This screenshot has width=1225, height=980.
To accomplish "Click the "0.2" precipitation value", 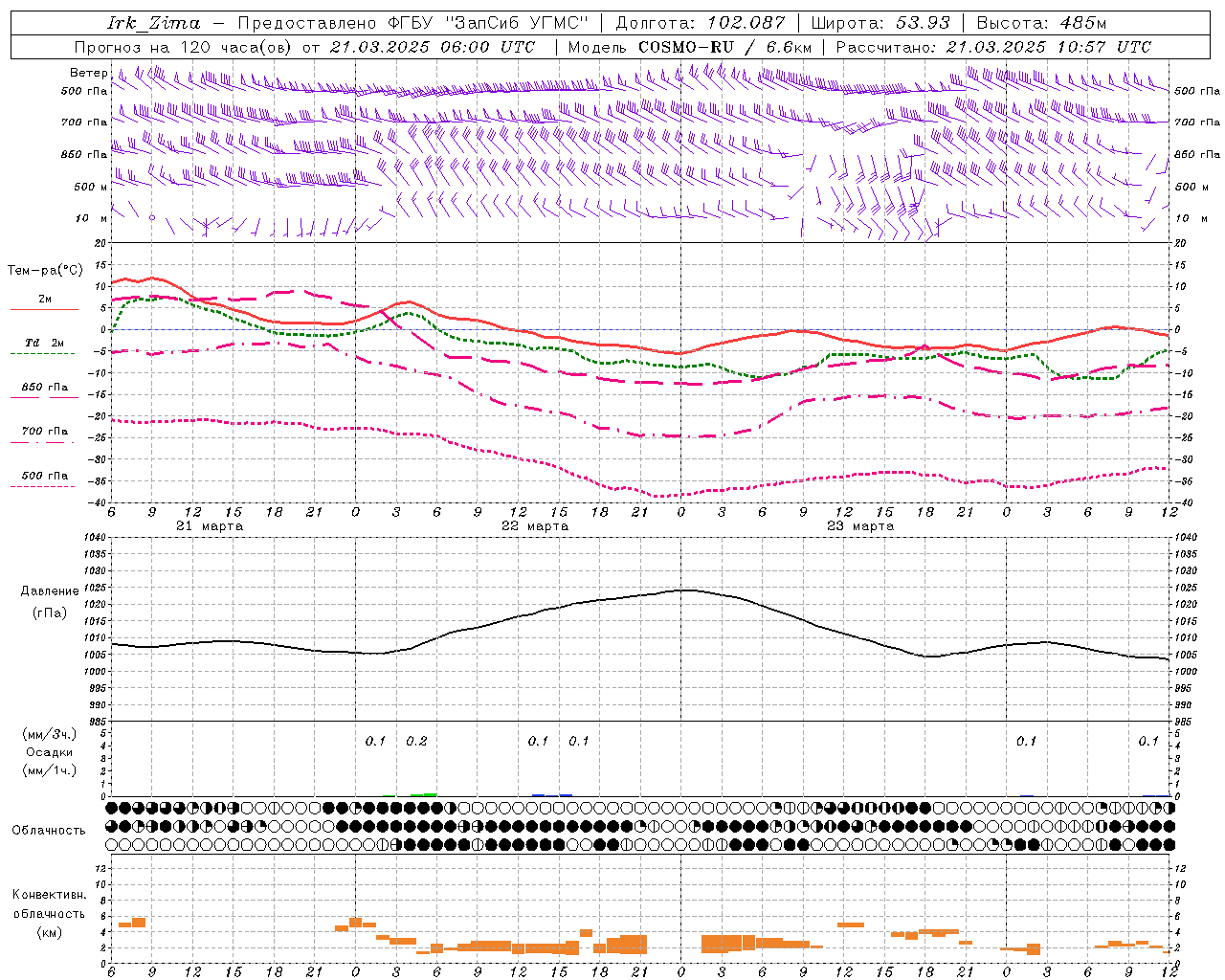I will click(416, 741).
